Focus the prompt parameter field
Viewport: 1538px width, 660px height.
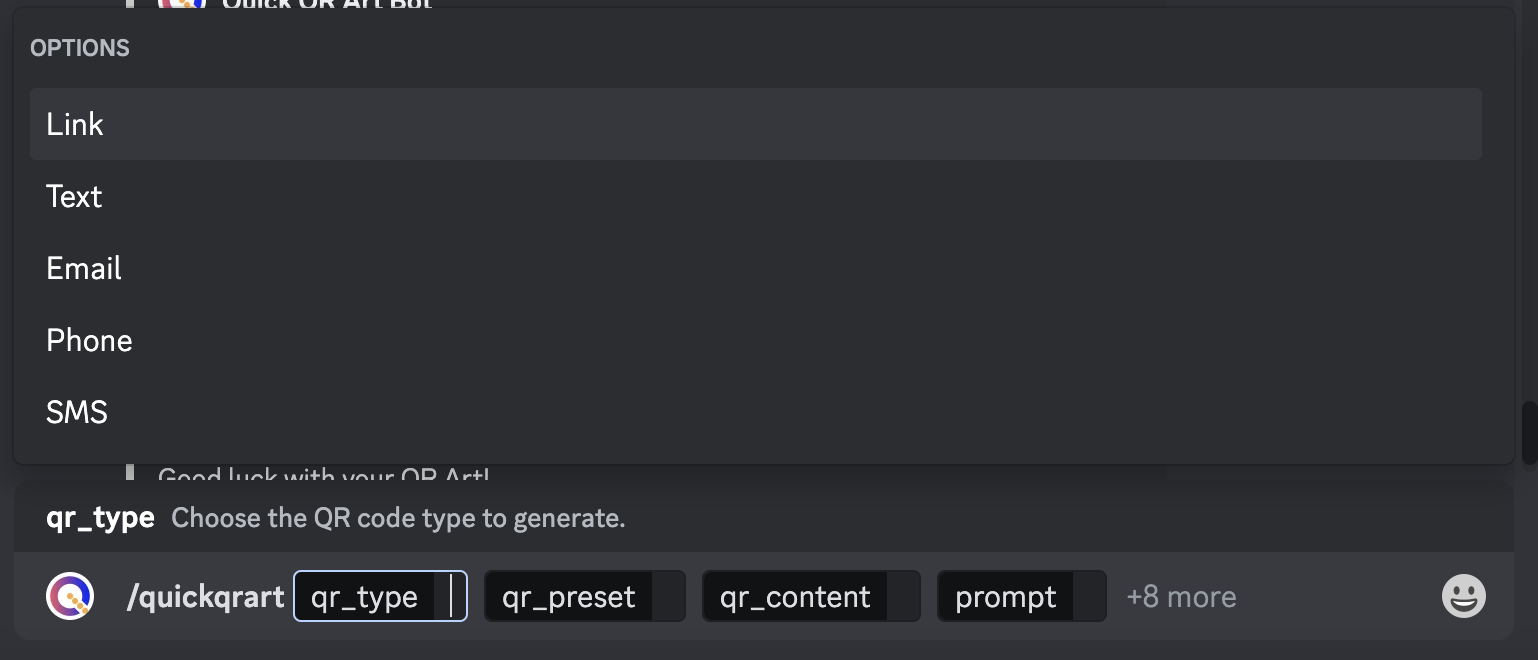1020,597
